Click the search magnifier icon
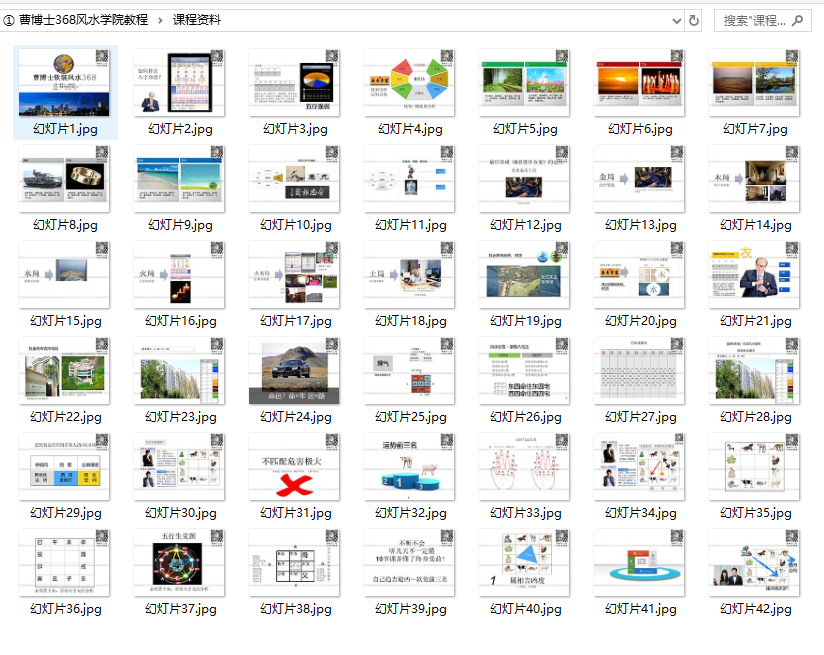Viewport: 824px width, 655px height. pos(797,21)
